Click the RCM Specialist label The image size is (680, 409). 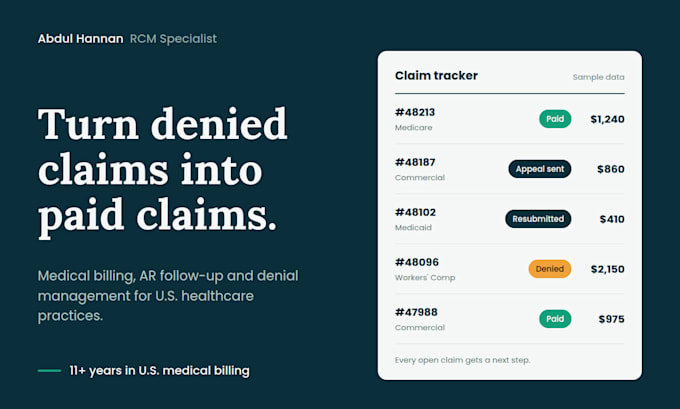[173, 39]
